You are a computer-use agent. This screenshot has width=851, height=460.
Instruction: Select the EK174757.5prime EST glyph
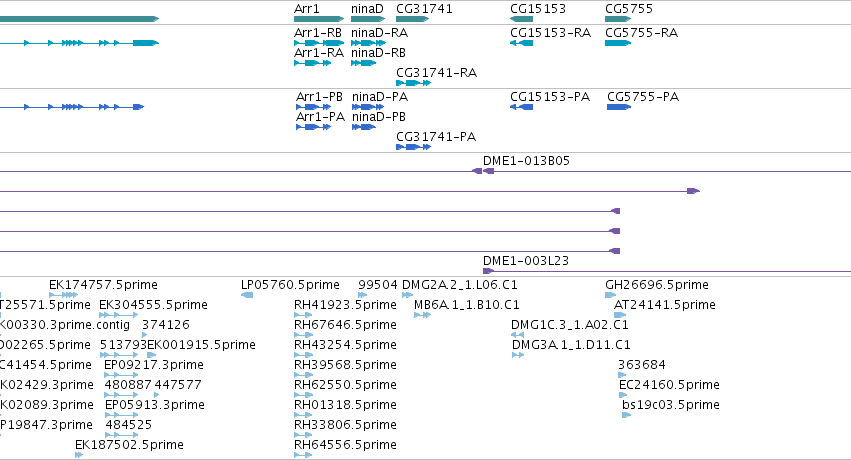point(63,295)
